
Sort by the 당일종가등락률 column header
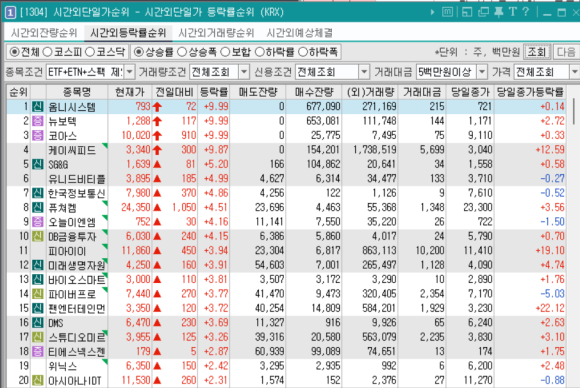coord(530,92)
